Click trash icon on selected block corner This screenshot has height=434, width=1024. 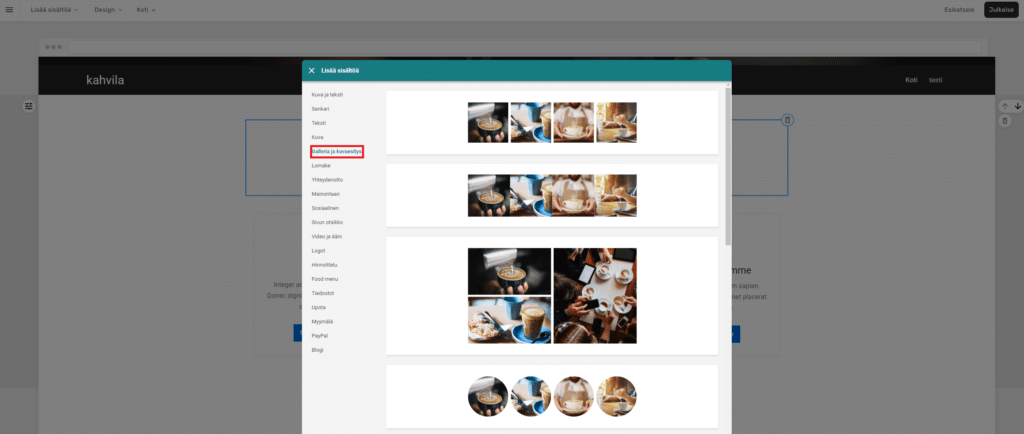point(787,120)
